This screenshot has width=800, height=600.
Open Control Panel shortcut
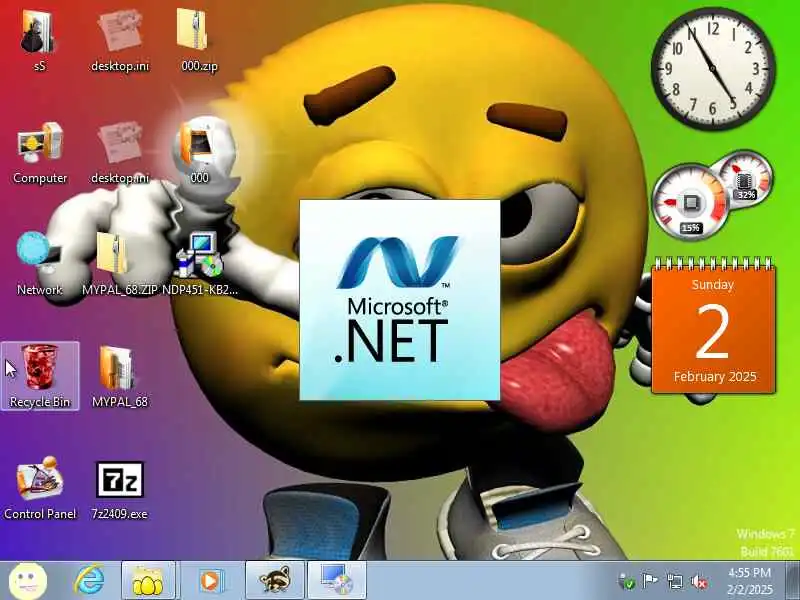tap(40, 488)
